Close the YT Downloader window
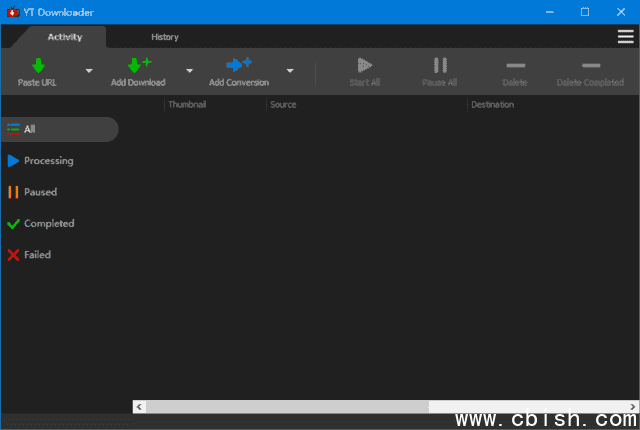The height and width of the screenshot is (430, 640). [x=621, y=12]
